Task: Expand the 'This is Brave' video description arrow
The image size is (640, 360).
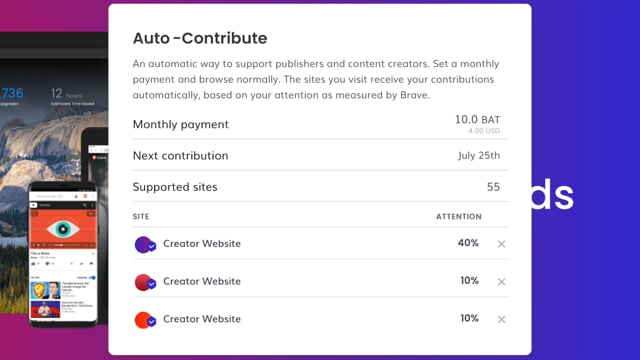Action: pyautogui.click(x=93, y=253)
